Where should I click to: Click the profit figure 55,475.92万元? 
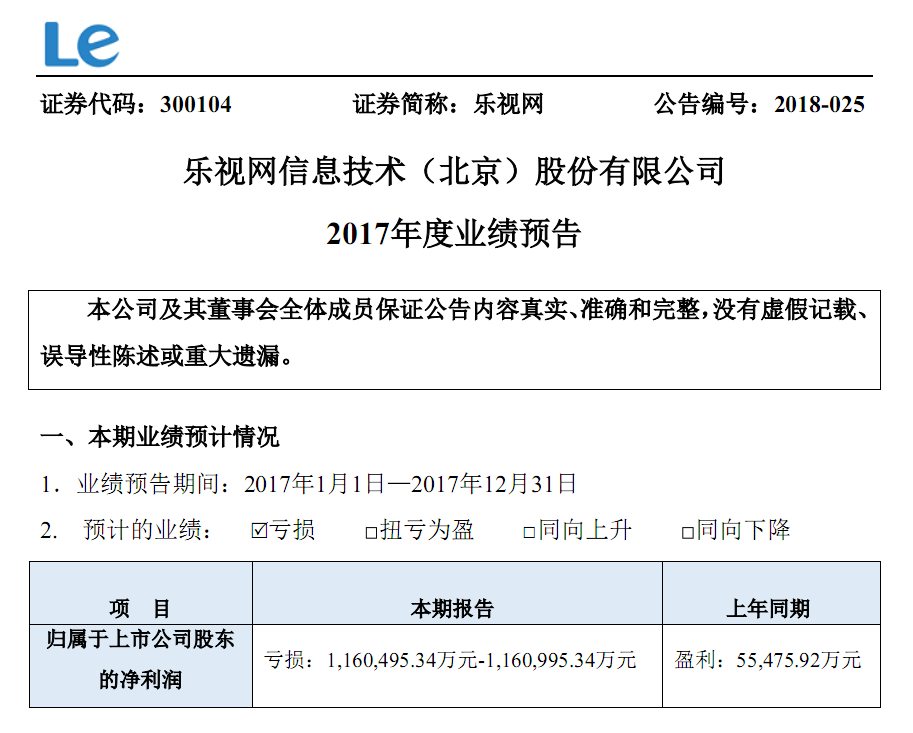click(x=798, y=660)
